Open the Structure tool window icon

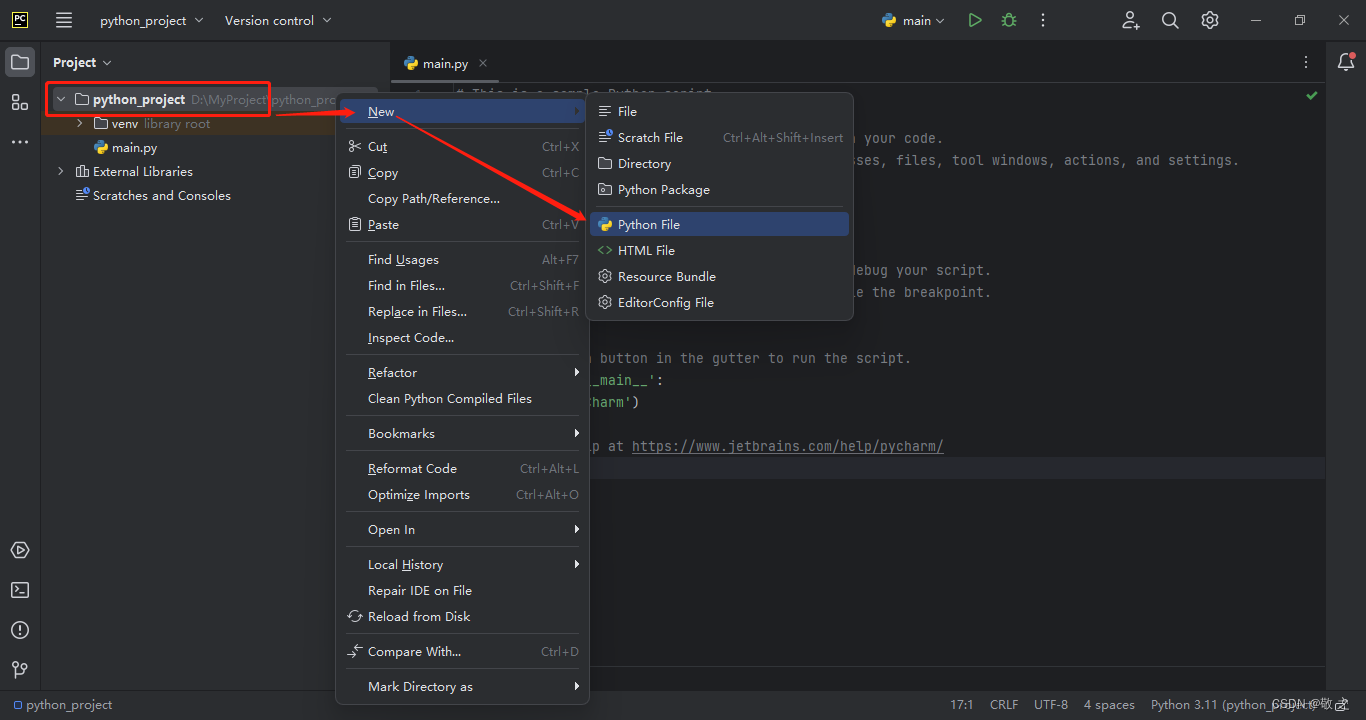(20, 102)
